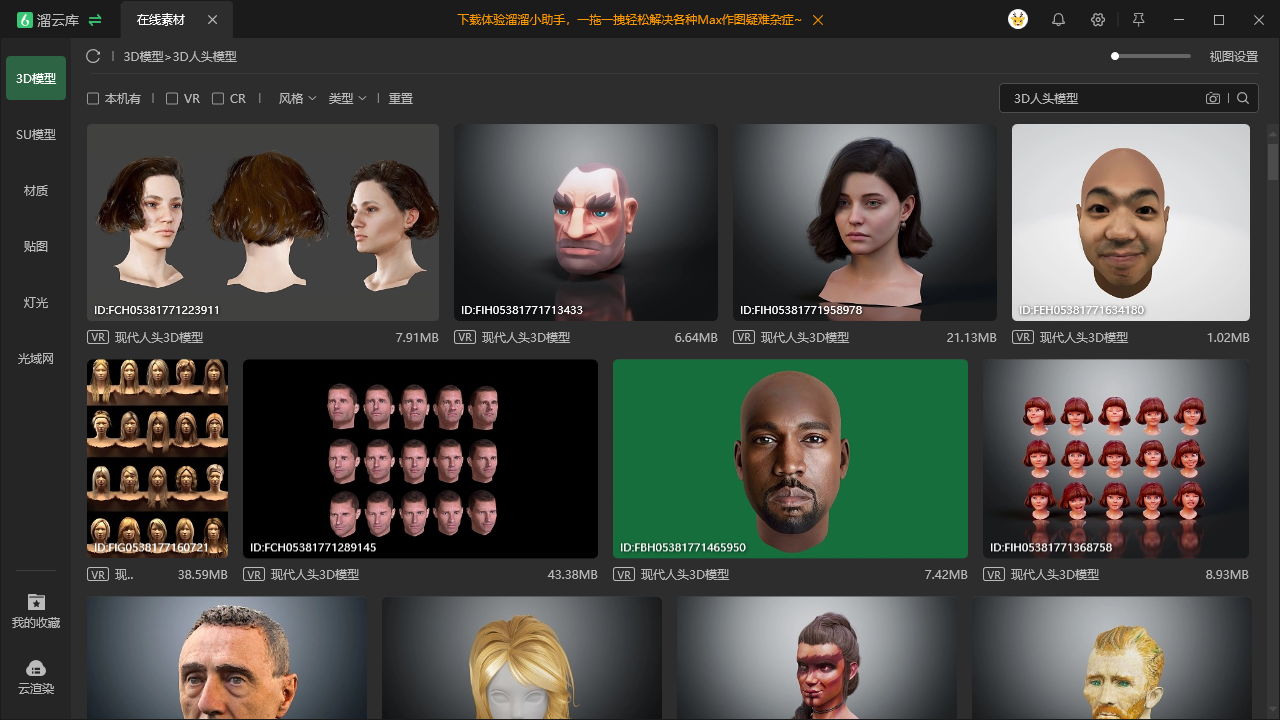The width and height of the screenshot is (1280, 720).
Task: Expand the 风格 dropdown
Action: pyautogui.click(x=297, y=98)
